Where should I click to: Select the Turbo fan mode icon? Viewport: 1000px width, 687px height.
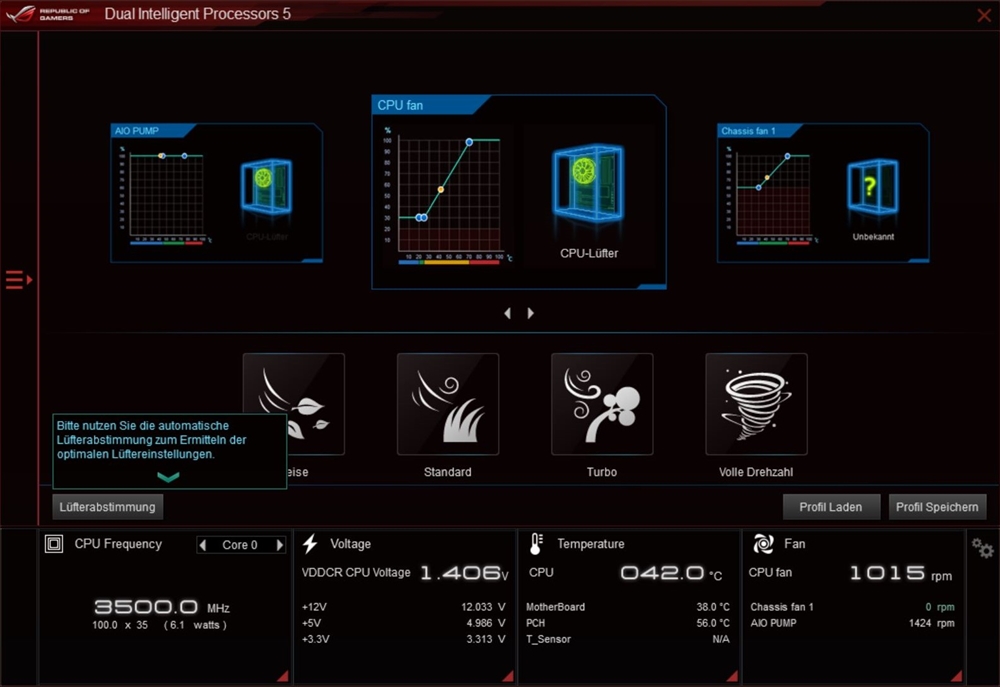(602, 404)
